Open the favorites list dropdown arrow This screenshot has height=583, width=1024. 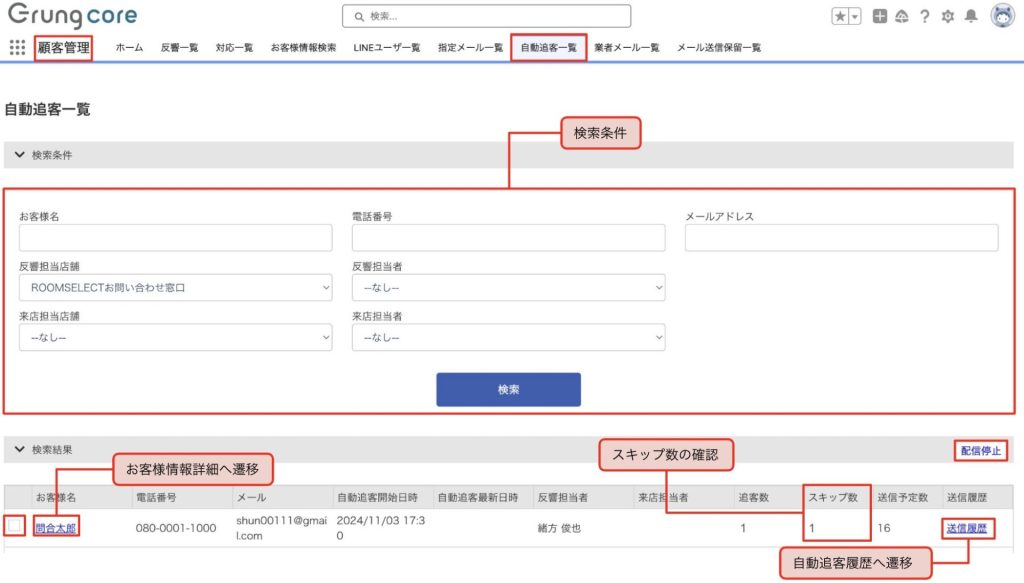click(x=855, y=16)
